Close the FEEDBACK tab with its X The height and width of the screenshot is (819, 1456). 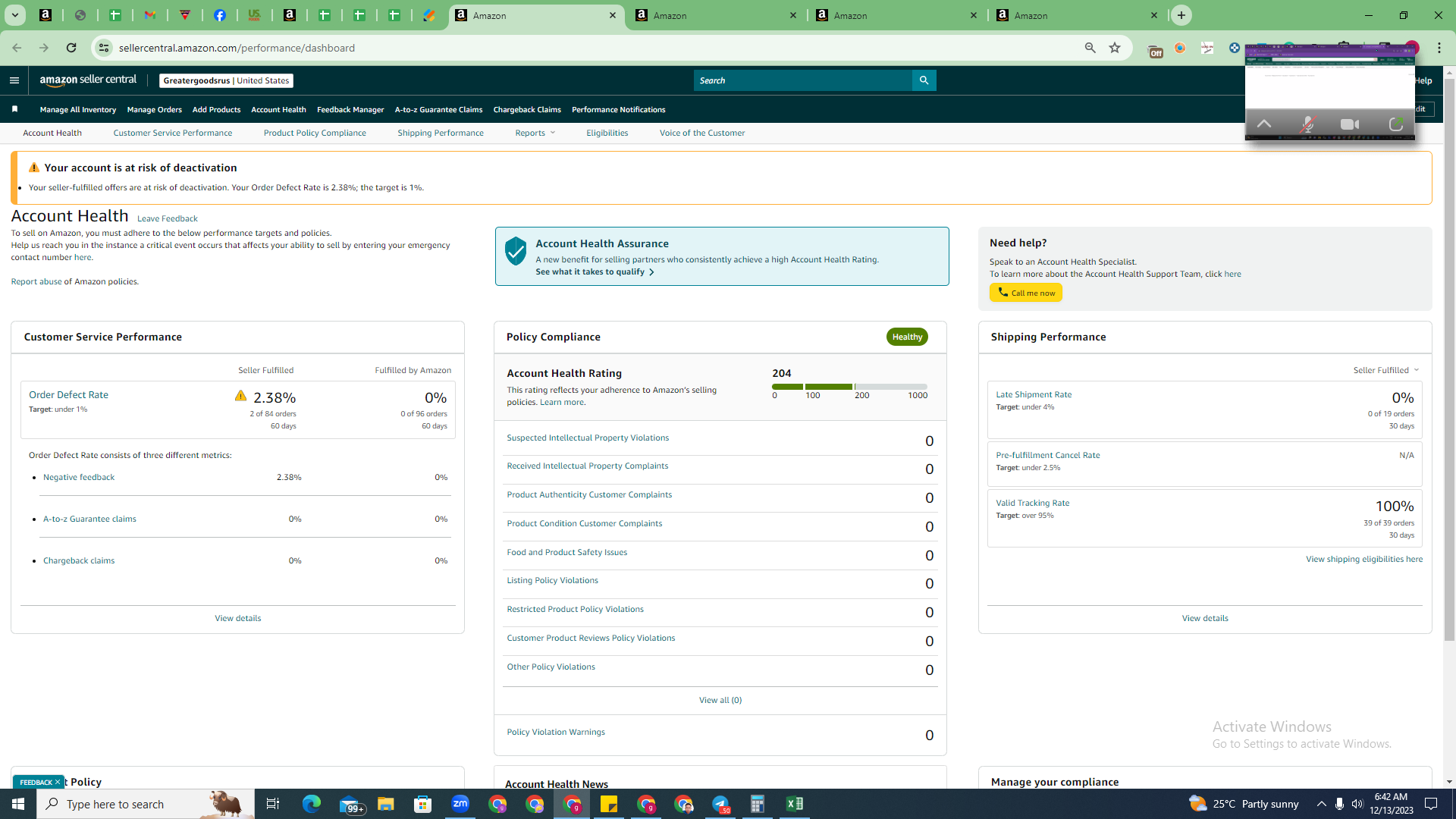pos(58,782)
